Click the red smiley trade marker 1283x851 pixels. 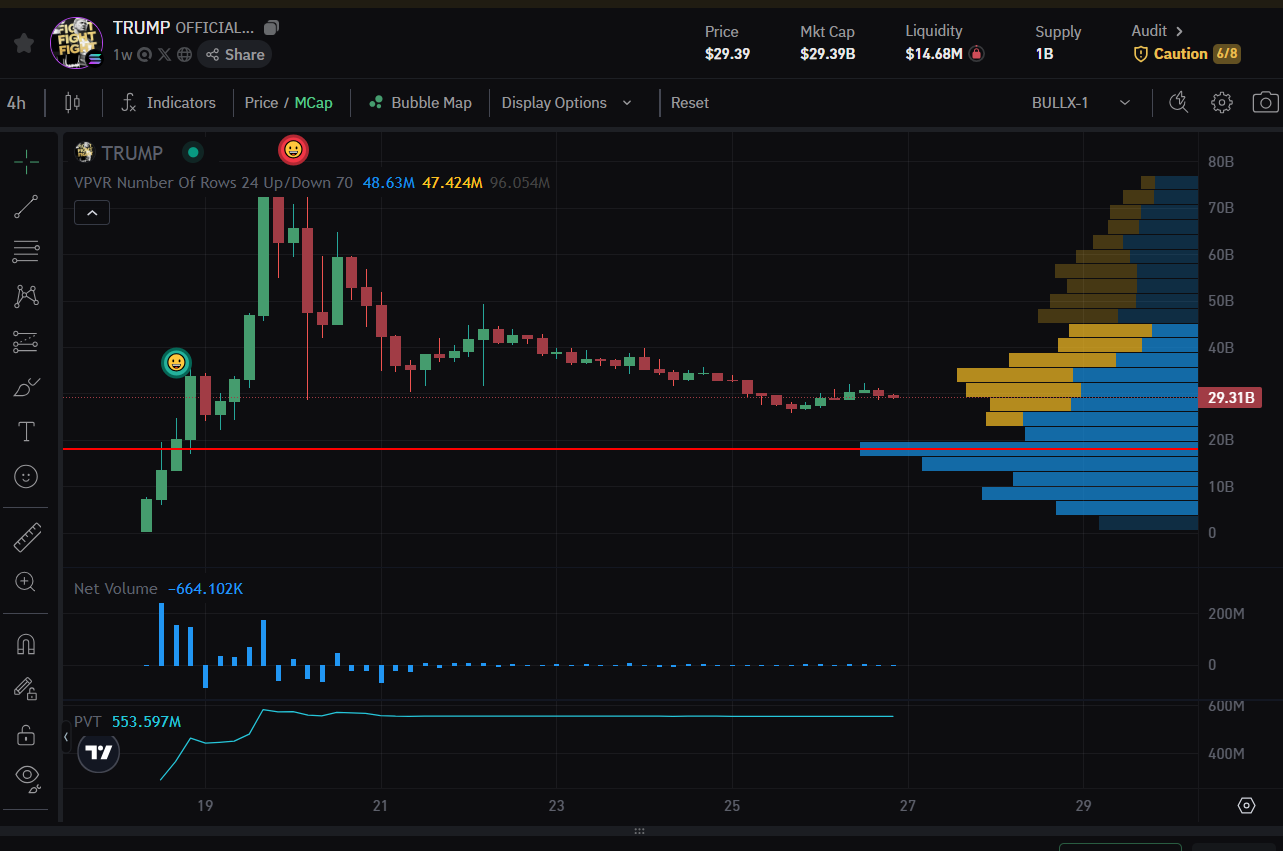[x=293, y=150]
